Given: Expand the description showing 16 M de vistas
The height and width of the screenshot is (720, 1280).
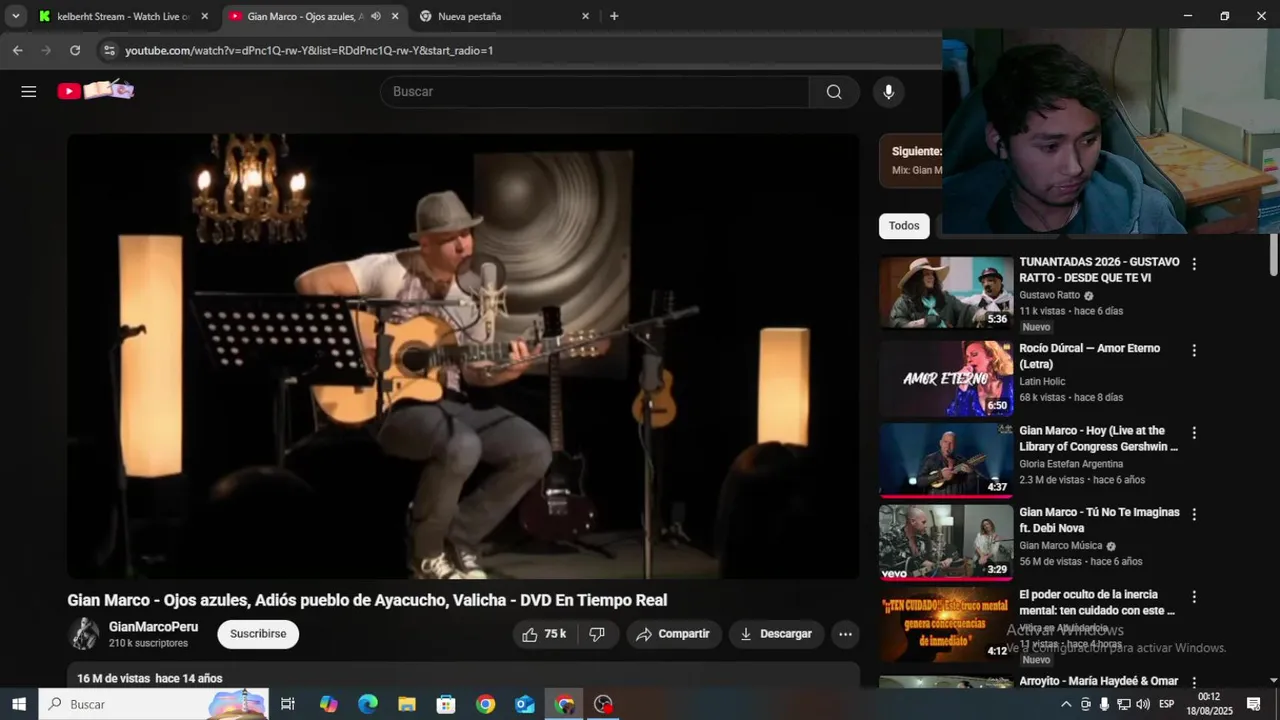Looking at the screenshot, I should [463, 676].
